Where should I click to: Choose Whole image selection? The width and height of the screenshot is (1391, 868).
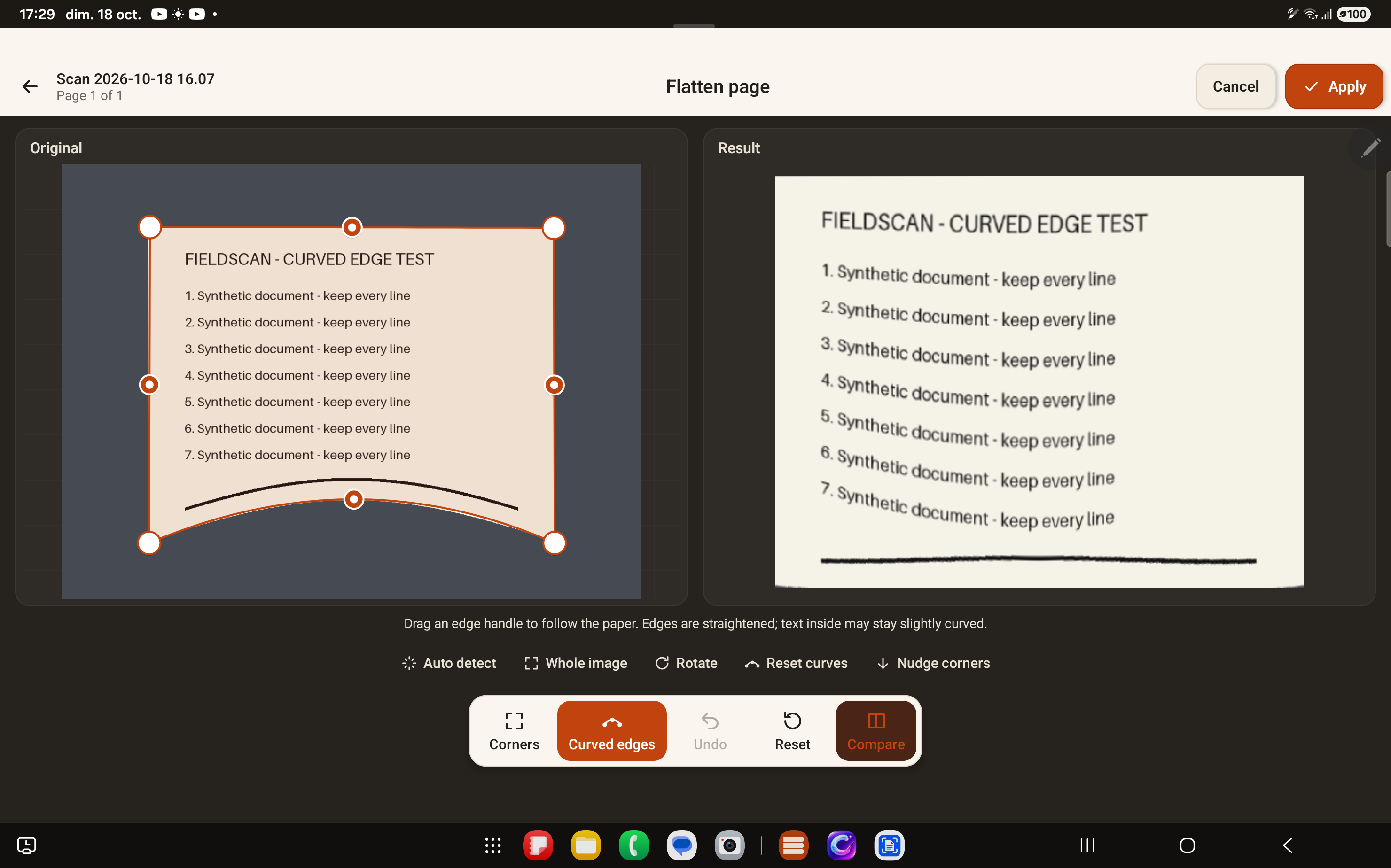pyautogui.click(x=576, y=663)
